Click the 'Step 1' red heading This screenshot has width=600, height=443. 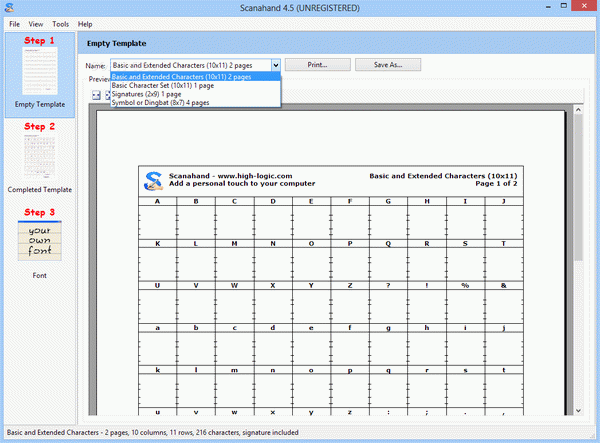(x=39, y=40)
